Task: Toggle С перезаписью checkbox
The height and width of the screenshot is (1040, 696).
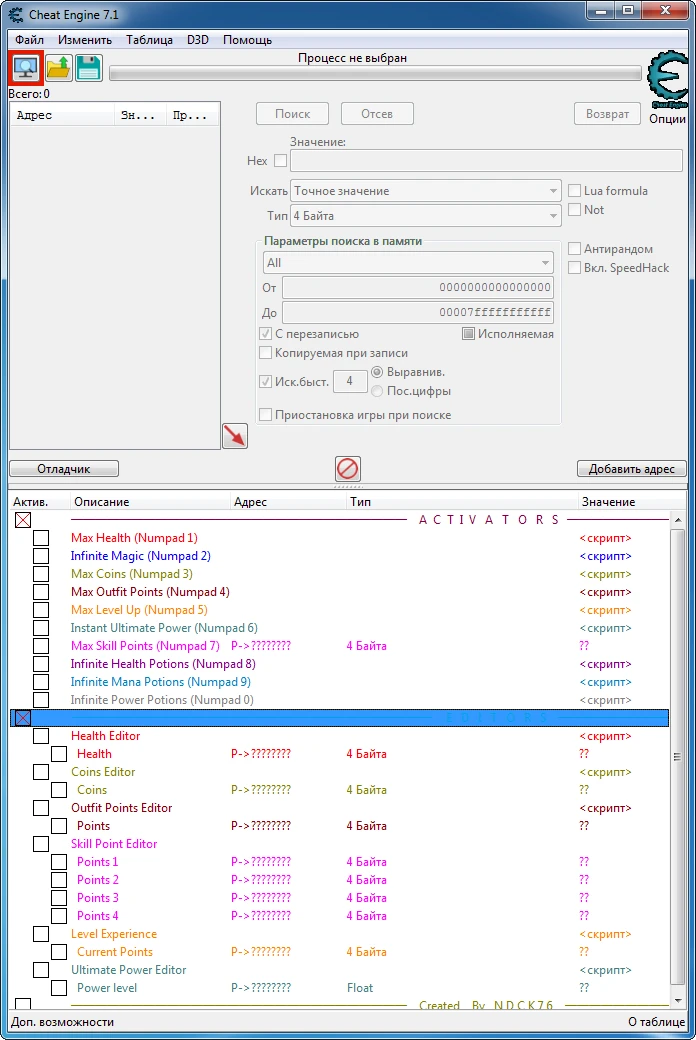Action: coord(265,334)
